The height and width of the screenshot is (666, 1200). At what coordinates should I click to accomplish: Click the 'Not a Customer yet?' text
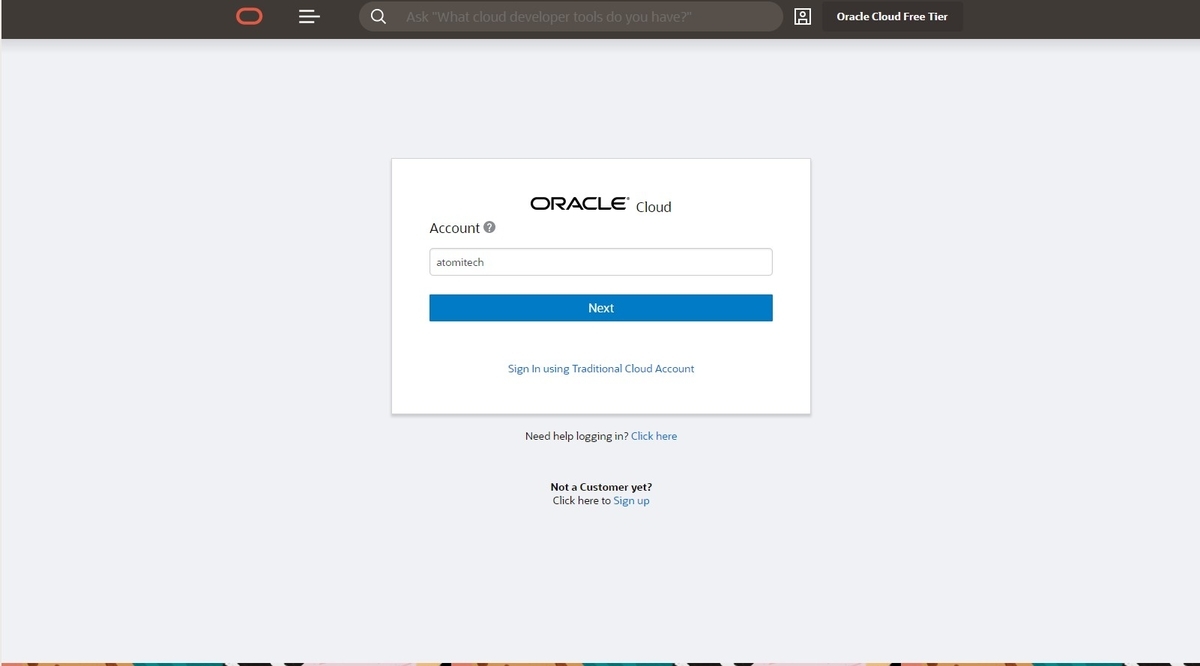601,487
